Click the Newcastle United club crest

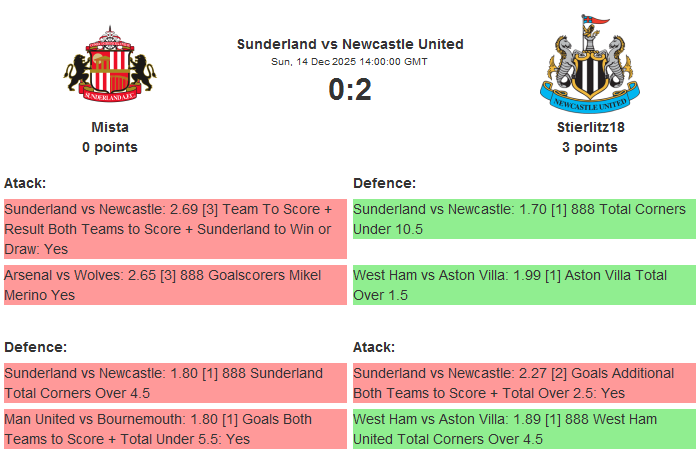coord(589,64)
